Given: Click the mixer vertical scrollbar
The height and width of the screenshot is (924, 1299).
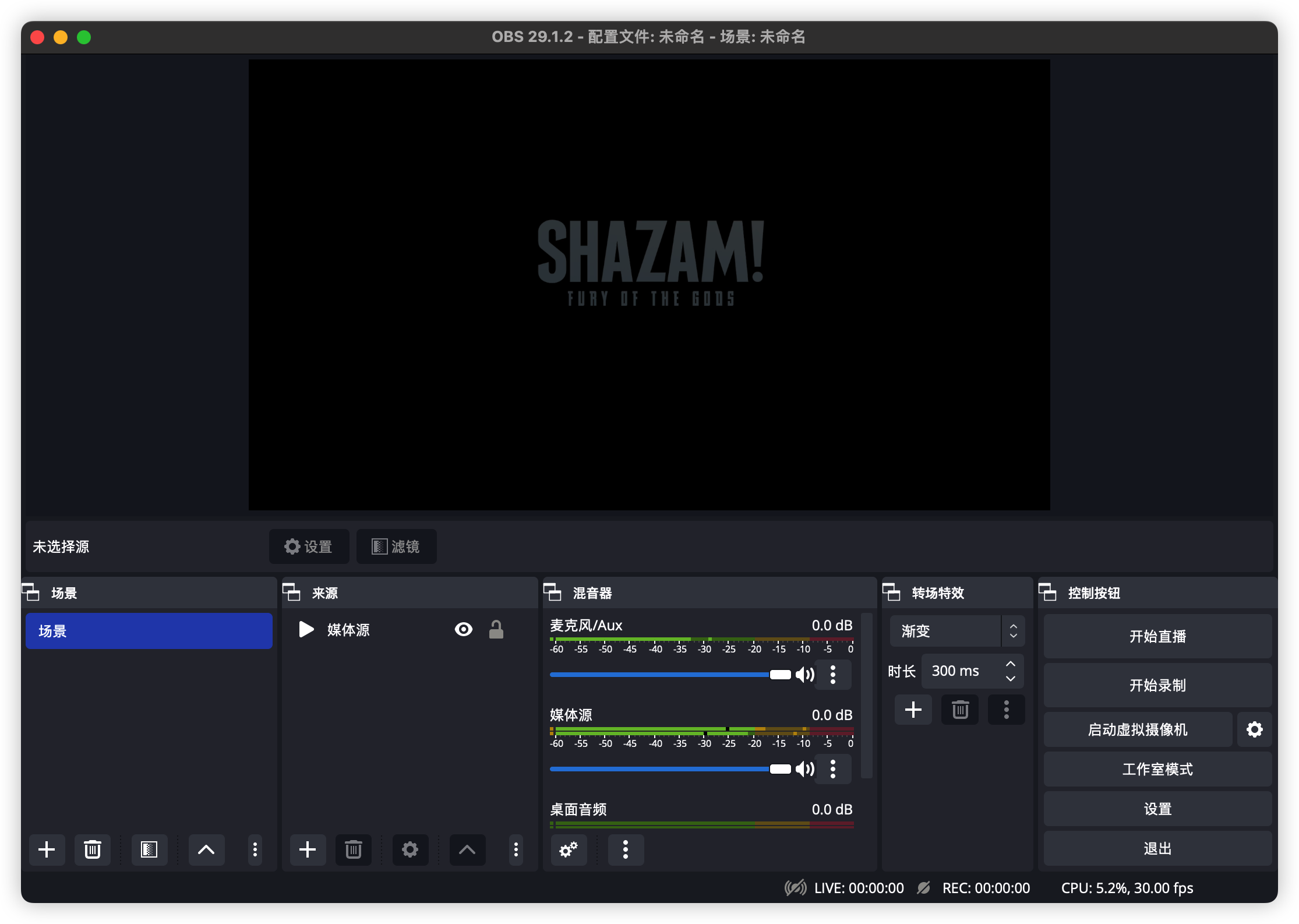Looking at the screenshot, I should click(x=866, y=694).
